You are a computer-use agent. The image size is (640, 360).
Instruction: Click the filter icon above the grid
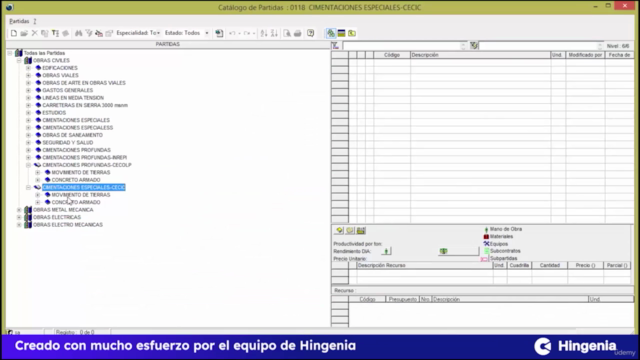(x=335, y=46)
